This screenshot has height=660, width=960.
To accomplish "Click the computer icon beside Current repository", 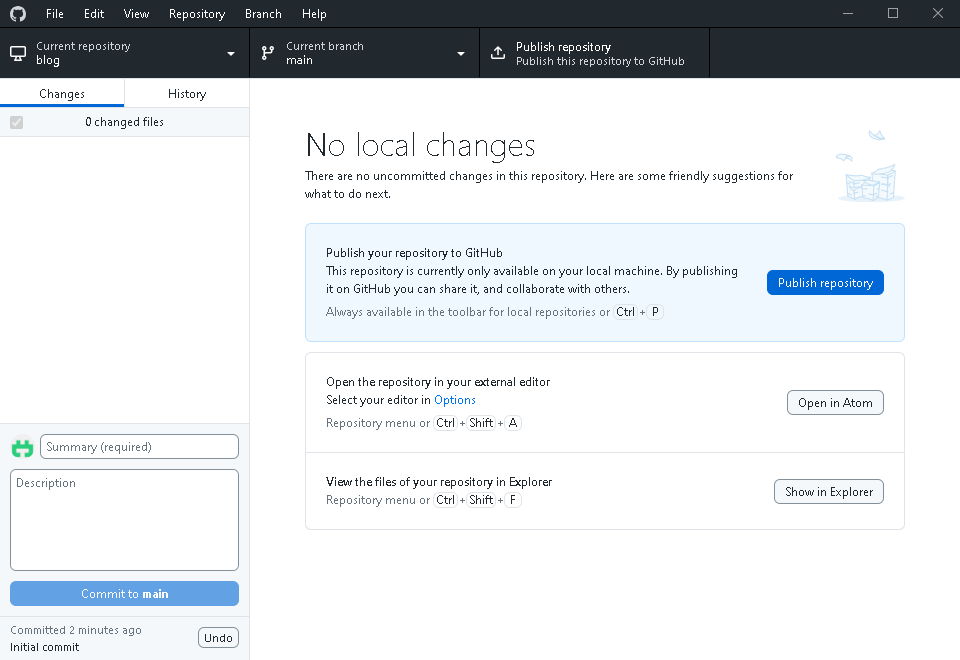I will pyautogui.click(x=18, y=53).
